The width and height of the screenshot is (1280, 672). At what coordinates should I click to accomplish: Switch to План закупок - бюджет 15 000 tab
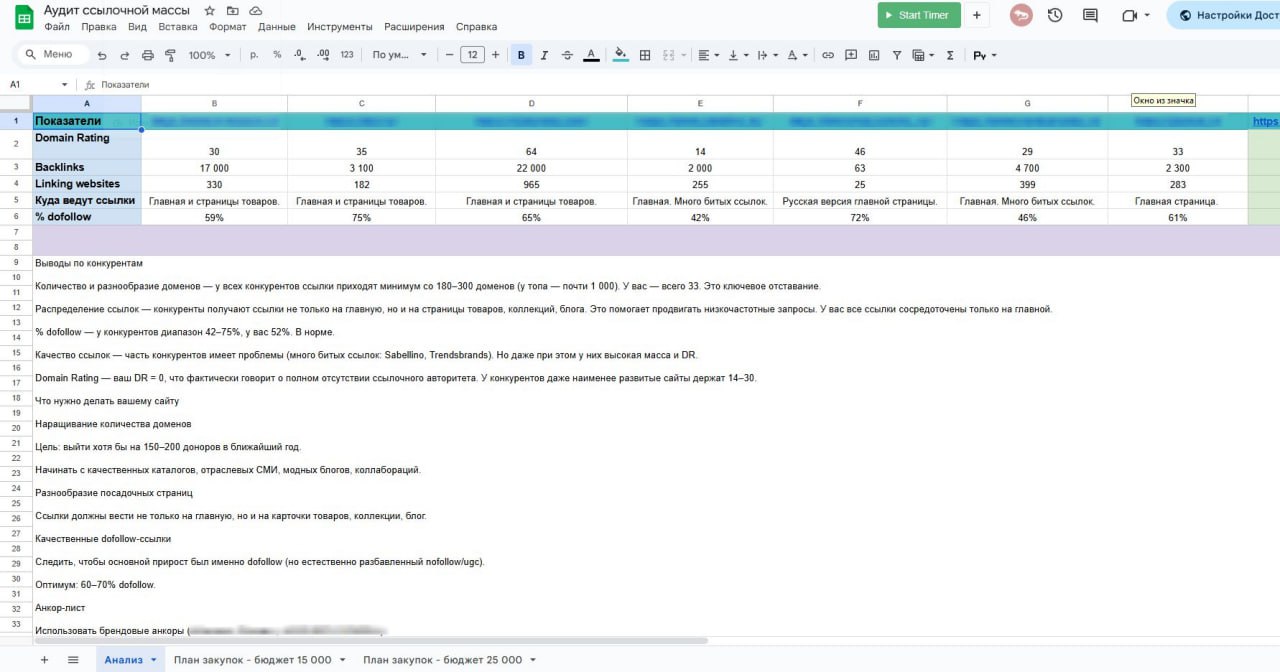pos(252,660)
